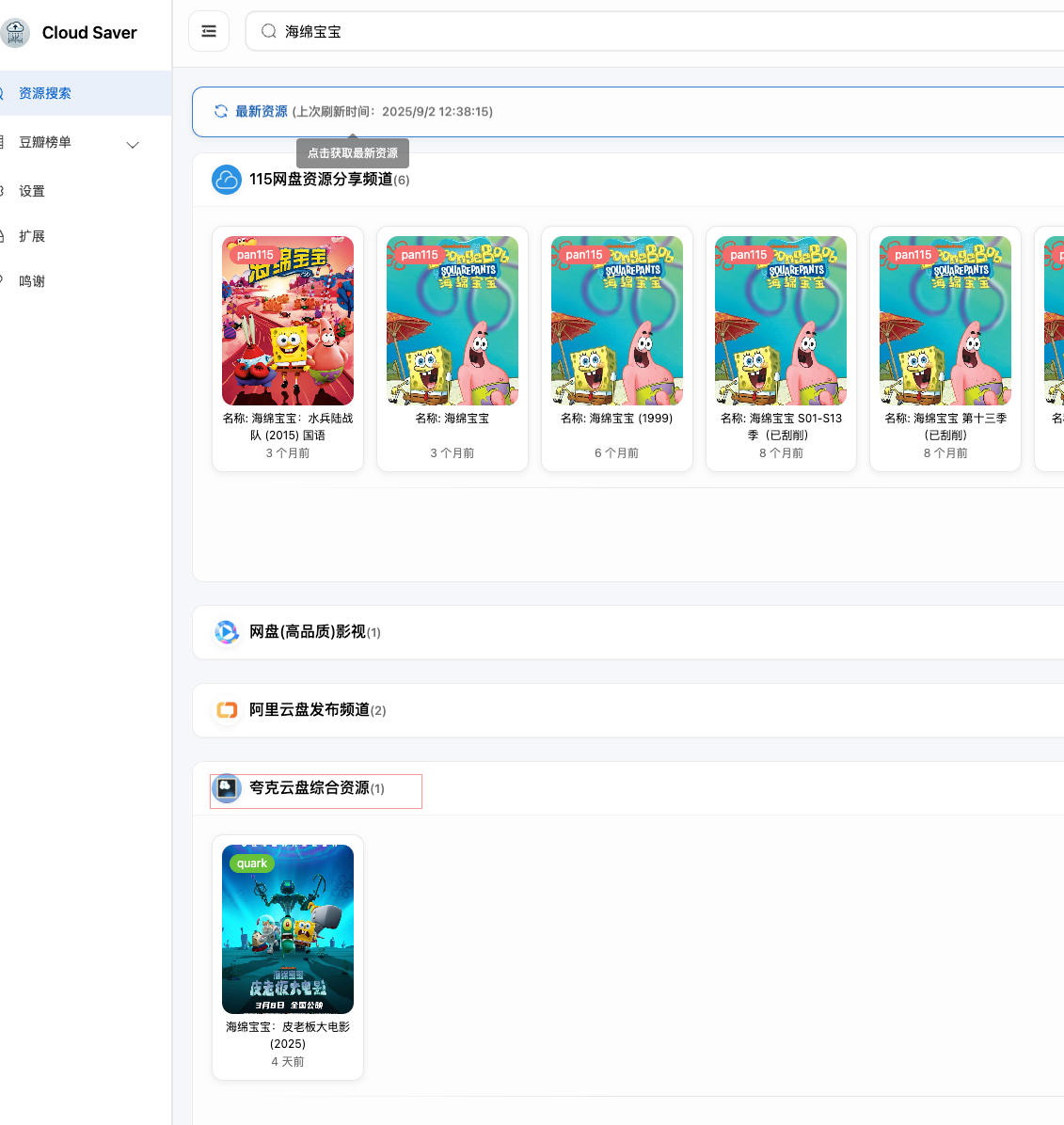Open 海绵宝宝 (1999) poster

(617, 321)
